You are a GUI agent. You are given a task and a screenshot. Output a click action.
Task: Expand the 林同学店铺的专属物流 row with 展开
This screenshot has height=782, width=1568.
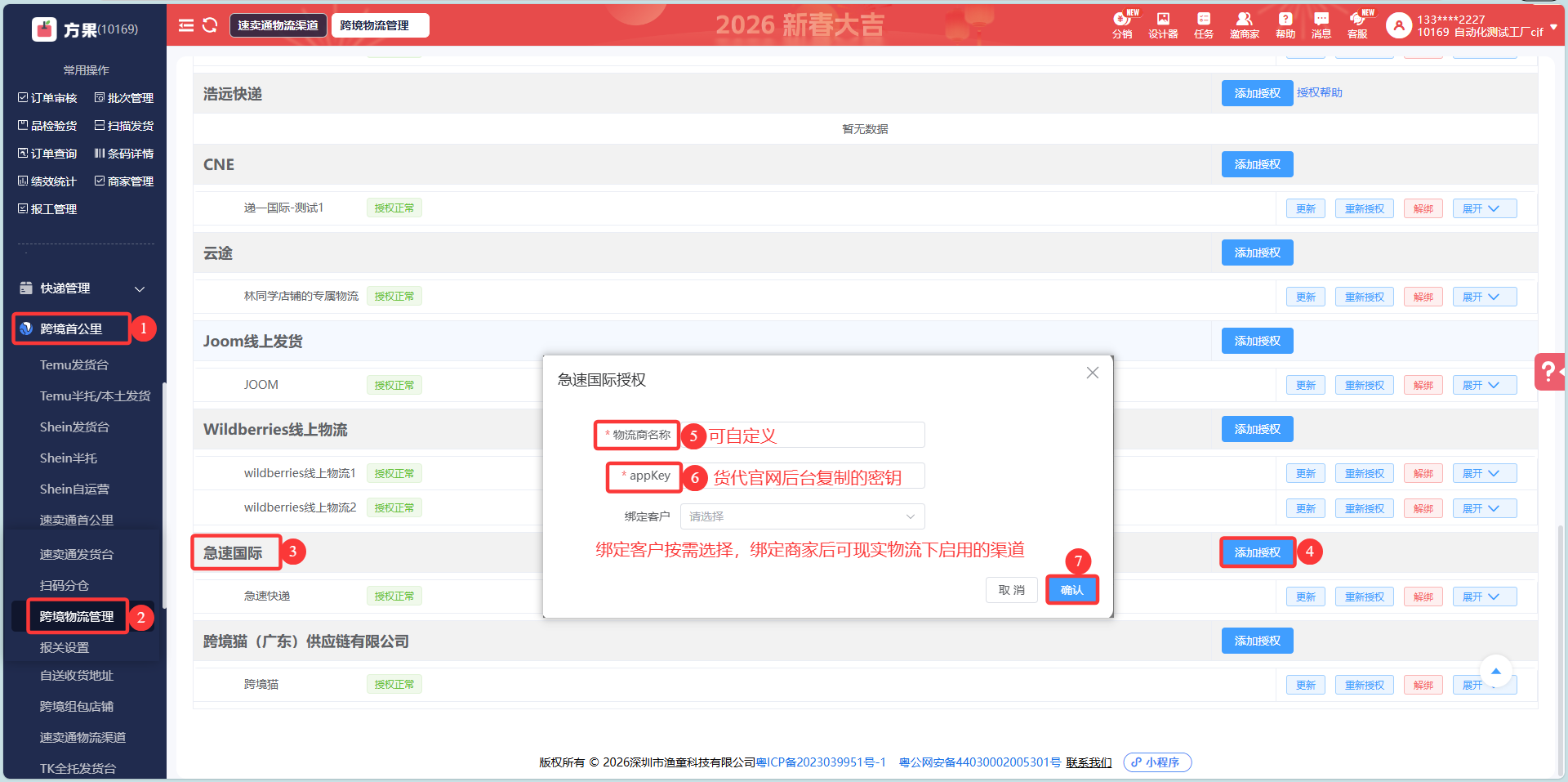pyautogui.click(x=1485, y=297)
